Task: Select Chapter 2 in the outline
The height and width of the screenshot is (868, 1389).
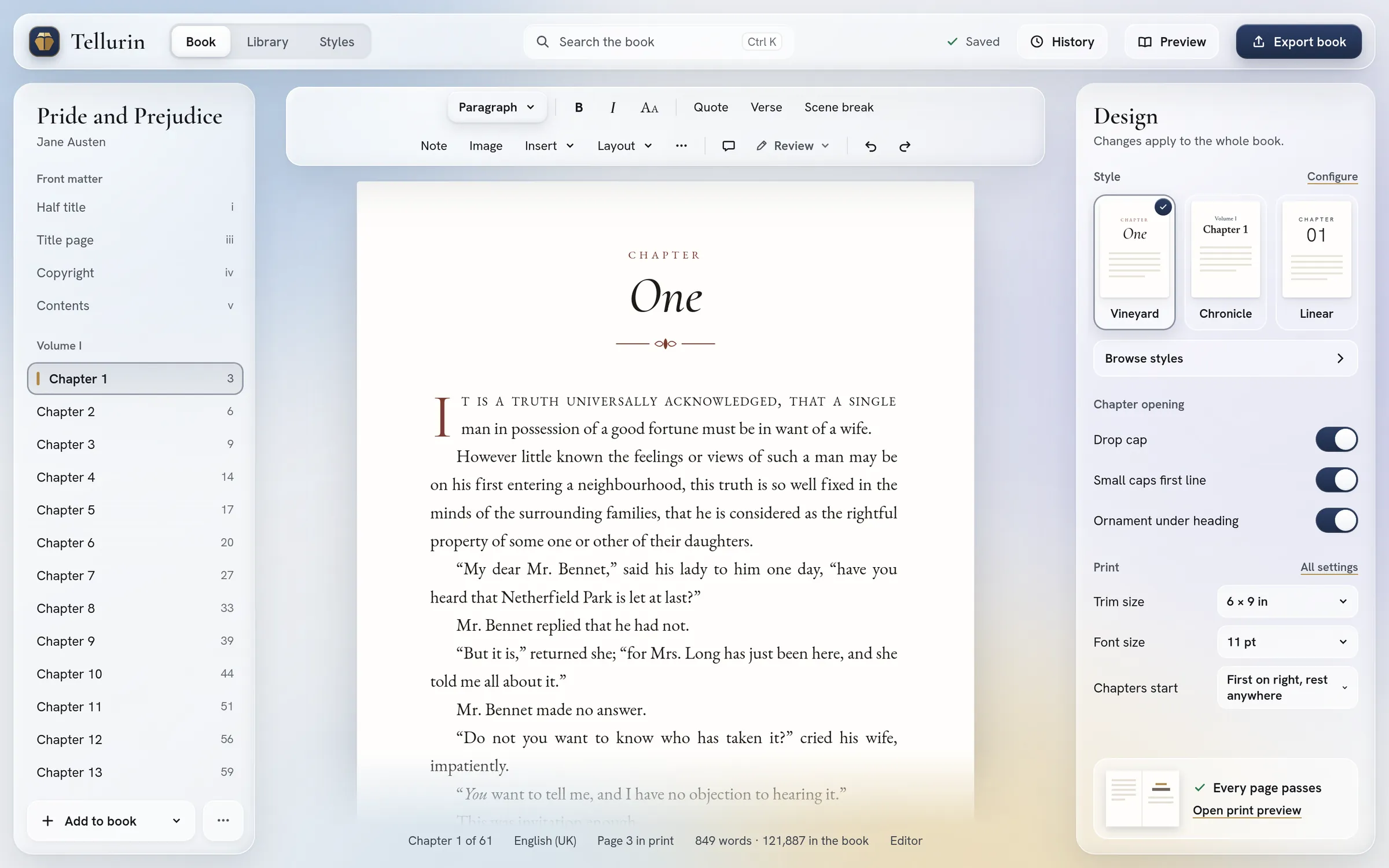Action: point(135,411)
